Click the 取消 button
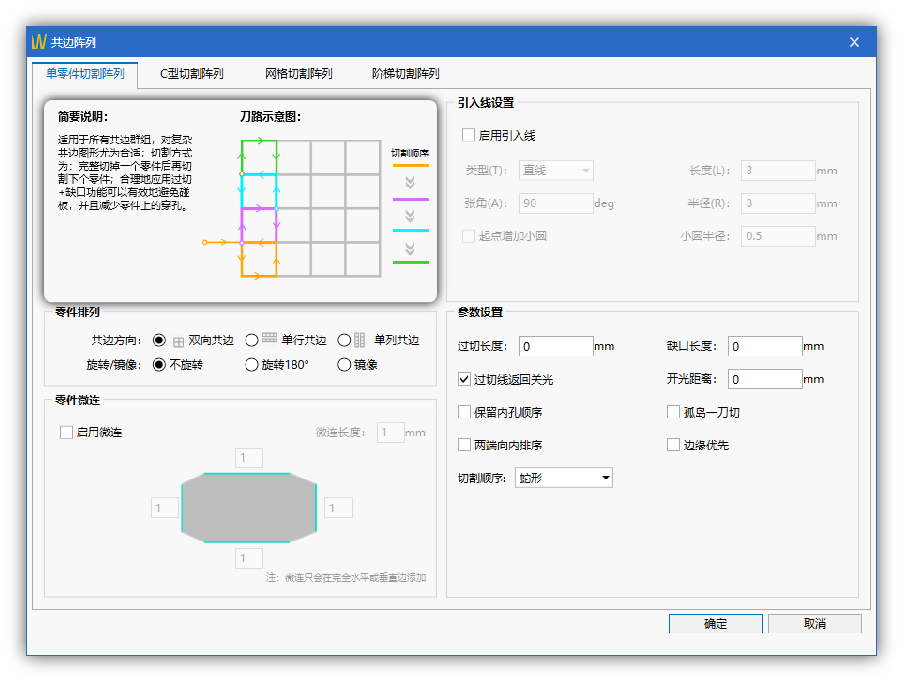Image resolution: width=905 pixels, height=683 pixels. [814, 624]
